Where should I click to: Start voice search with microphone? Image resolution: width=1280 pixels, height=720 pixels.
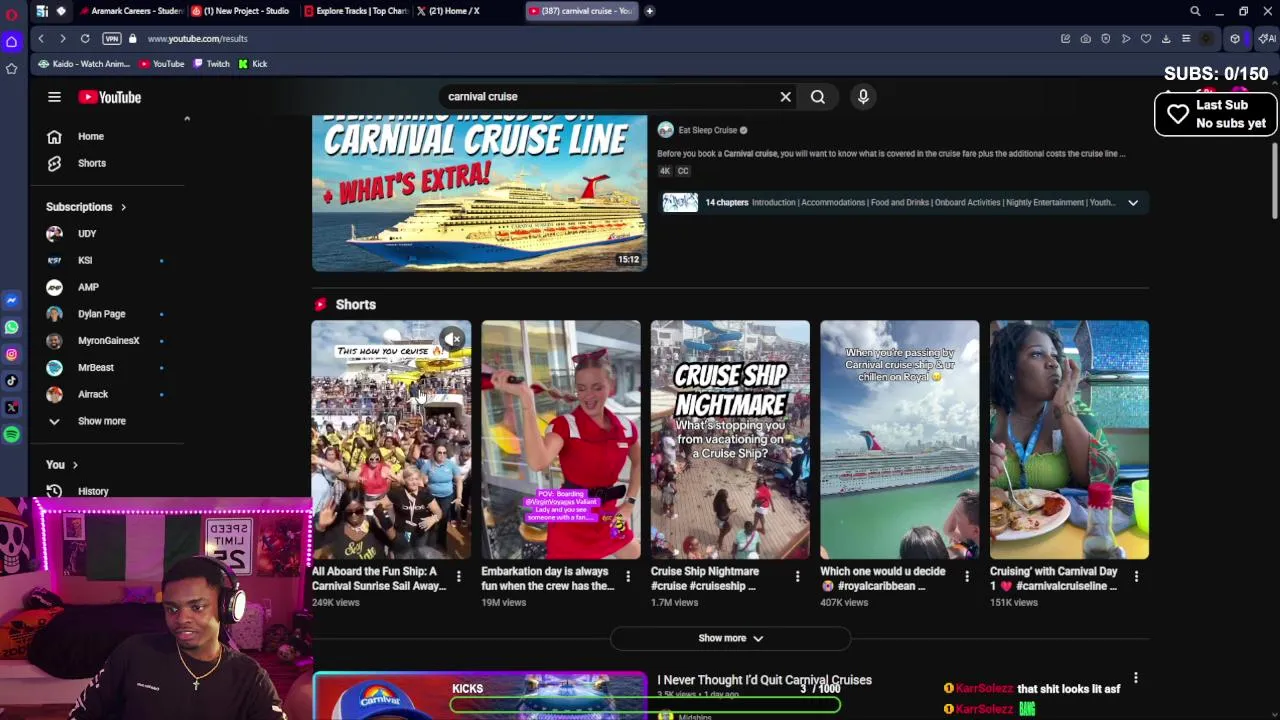(863, 97)
